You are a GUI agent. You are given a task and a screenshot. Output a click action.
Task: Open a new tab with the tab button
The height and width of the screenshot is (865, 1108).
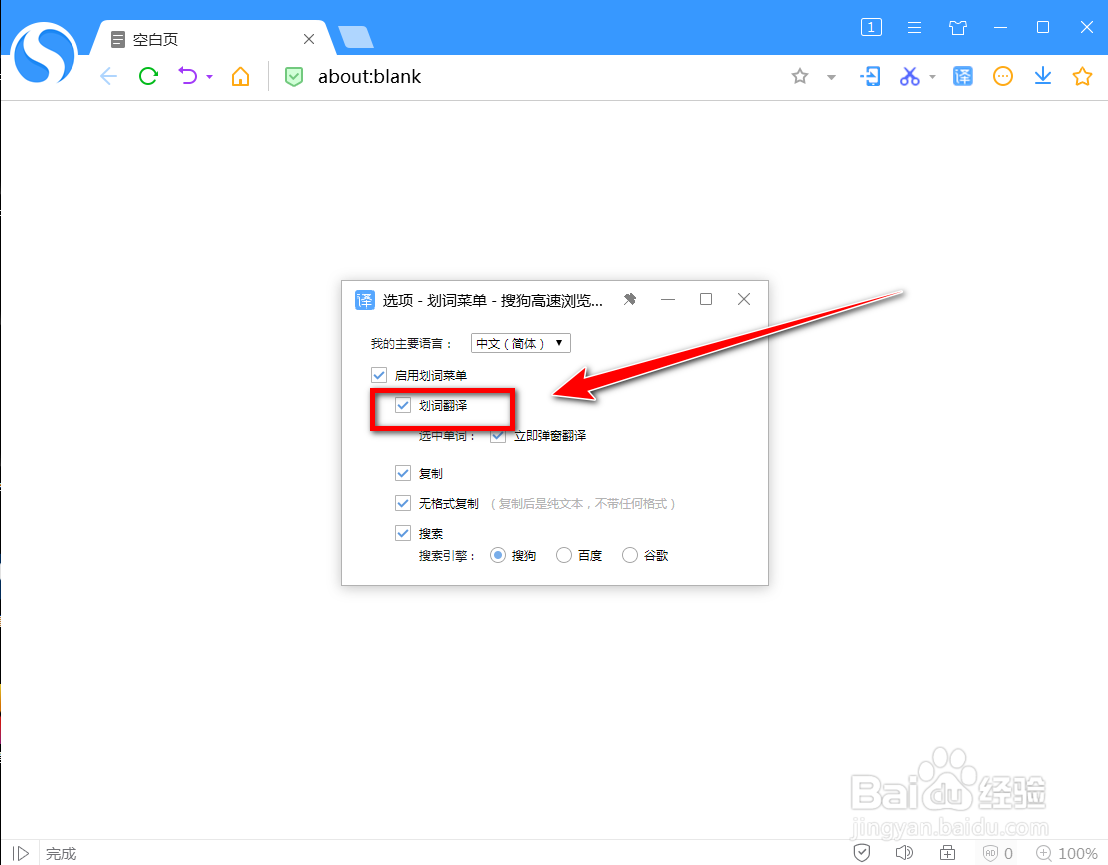click(355, 37)
